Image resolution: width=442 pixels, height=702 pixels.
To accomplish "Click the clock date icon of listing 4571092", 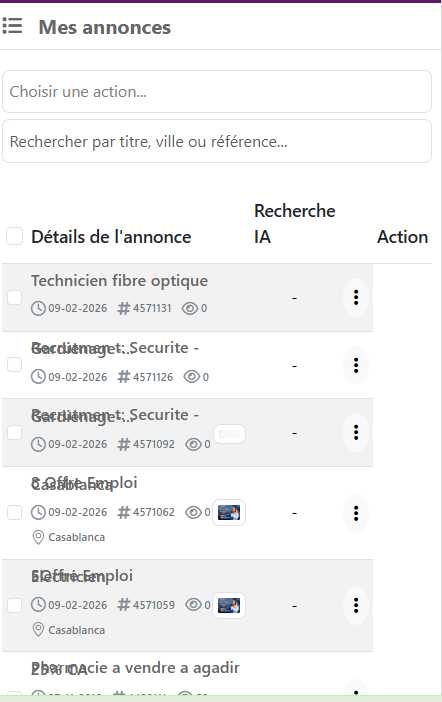I will (x=39, y=444).
